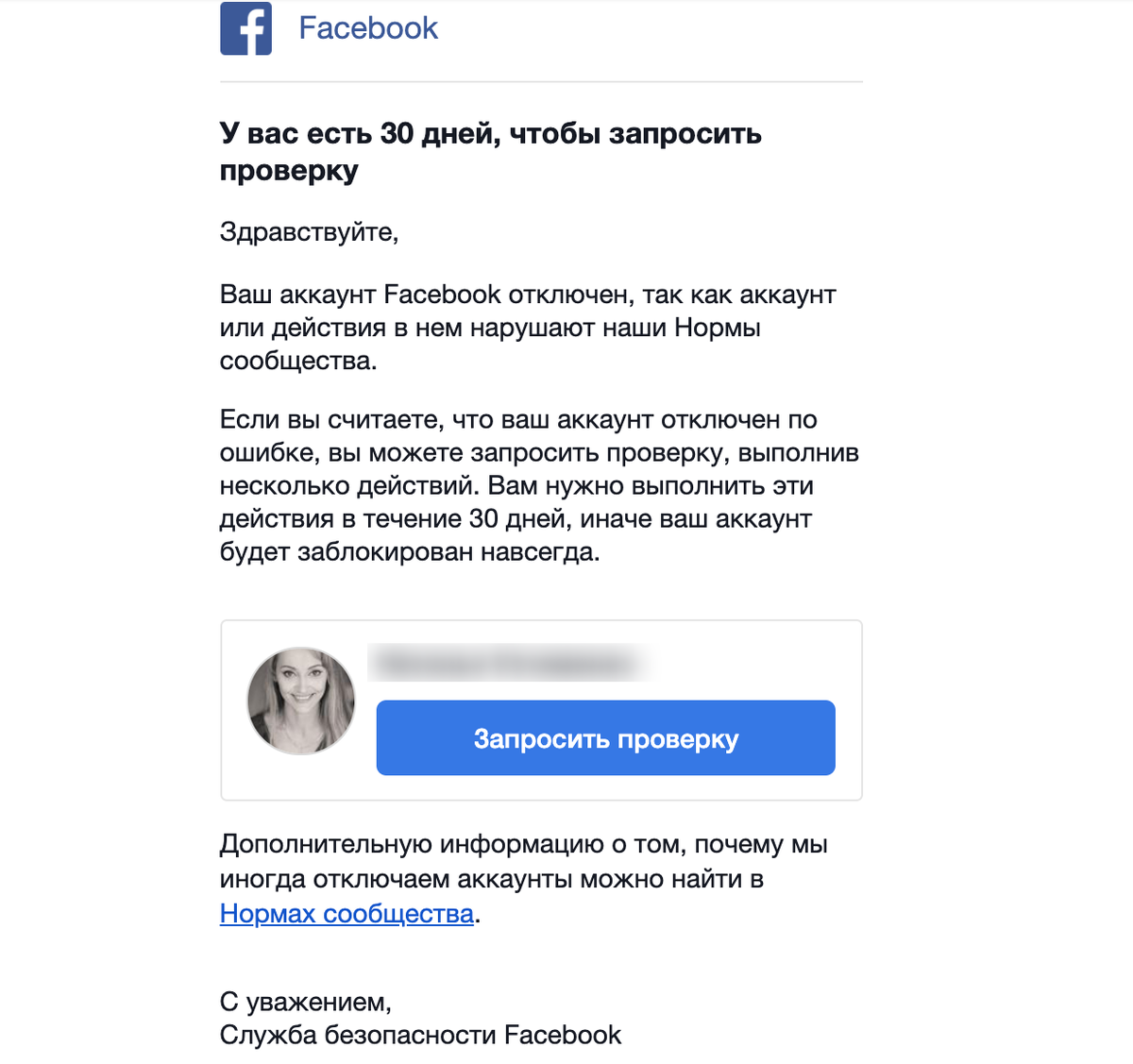Select text 'С уважением,'
Image resolution: width=1133 pixels, height=1064 pixels.
coord(308,1002)
